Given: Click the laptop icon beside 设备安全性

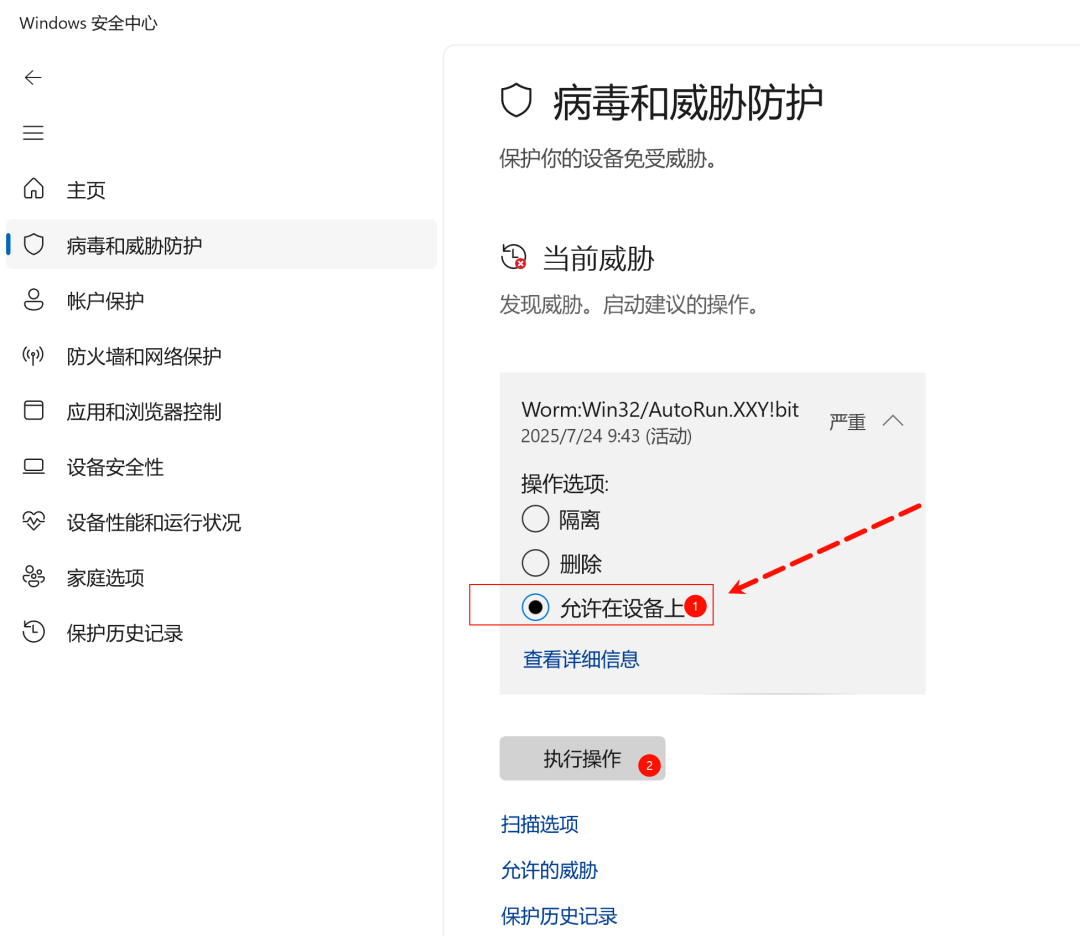Looking at the screenshot, I should (34, 466).
